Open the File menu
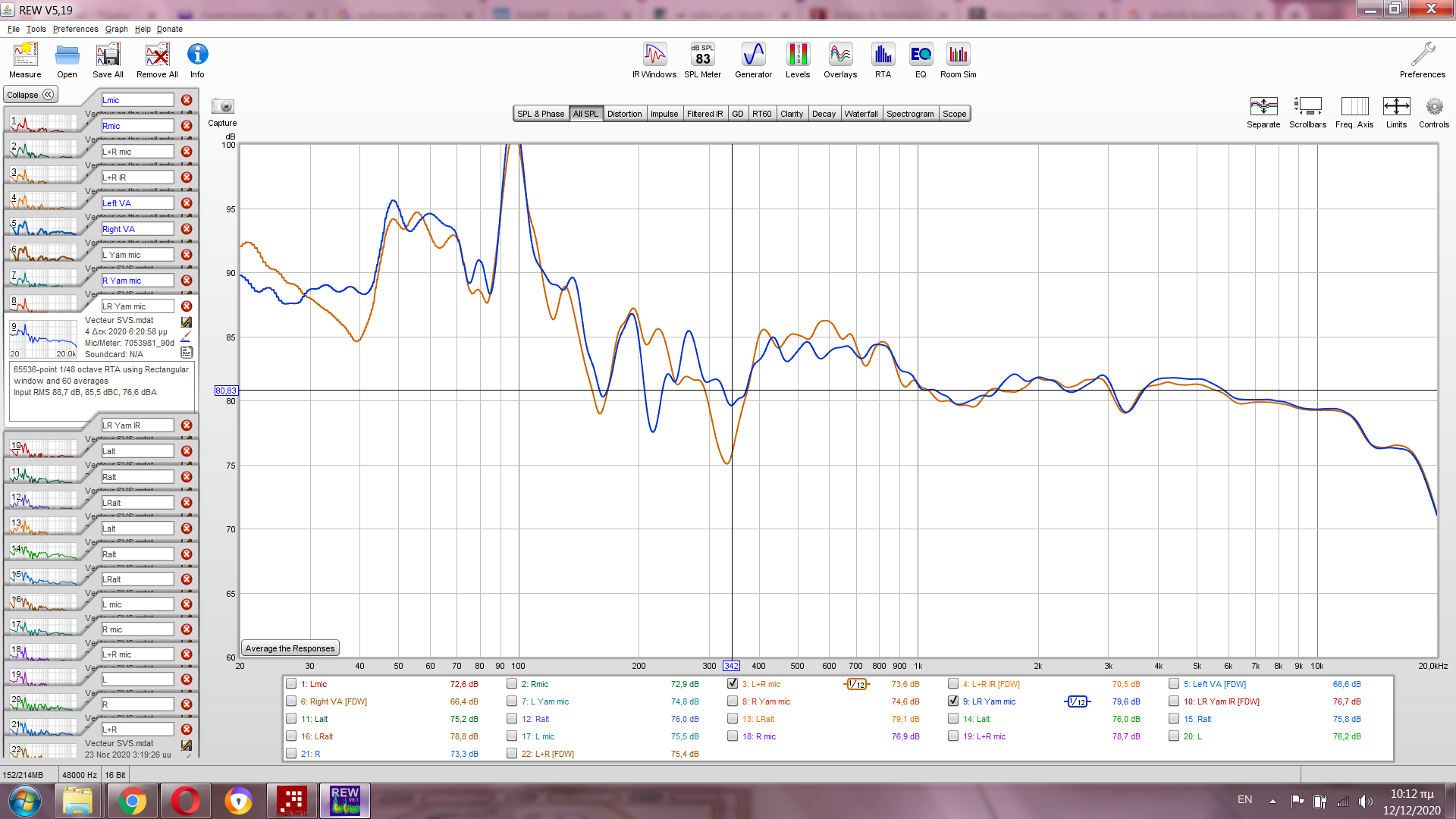The image size is (1456, 819). 14,29
